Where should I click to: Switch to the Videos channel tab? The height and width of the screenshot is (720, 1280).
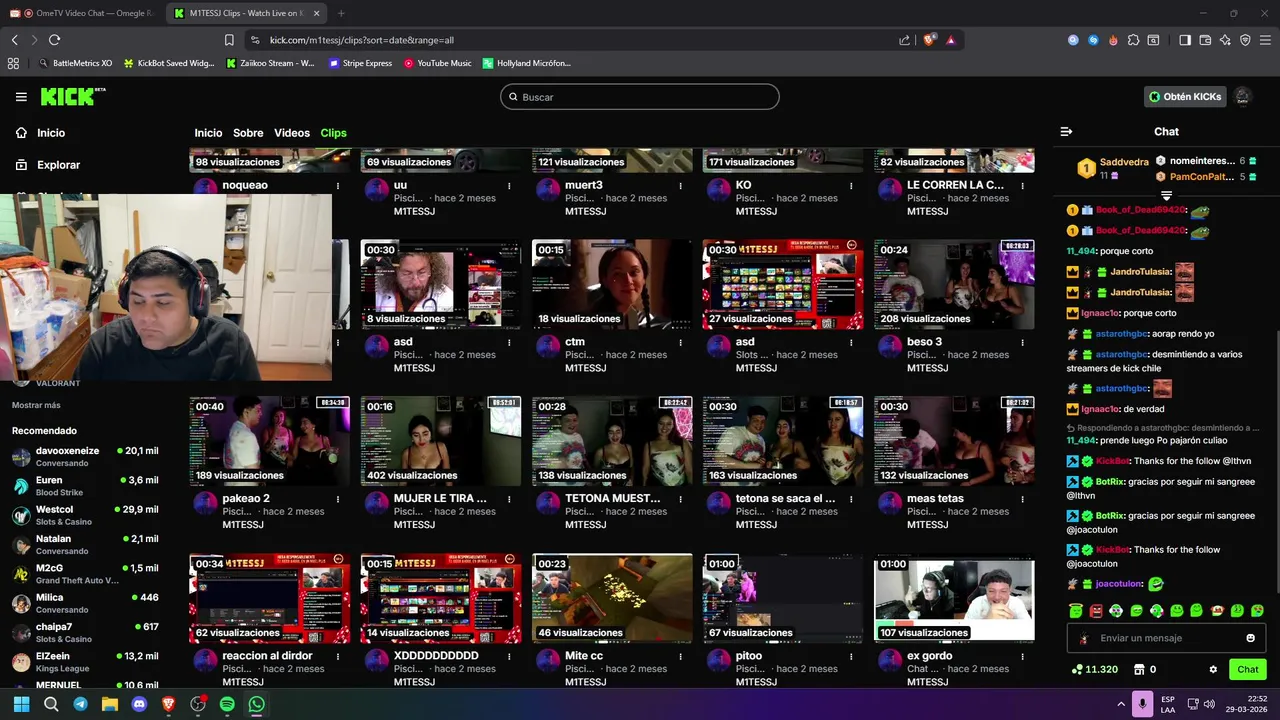click(292, 133)
